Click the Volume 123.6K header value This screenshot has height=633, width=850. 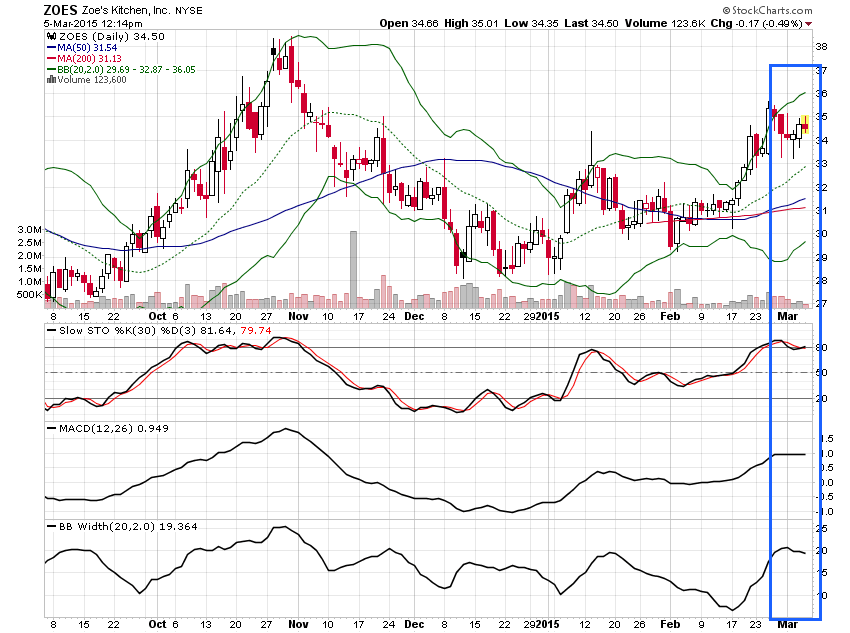pos(665,23)
